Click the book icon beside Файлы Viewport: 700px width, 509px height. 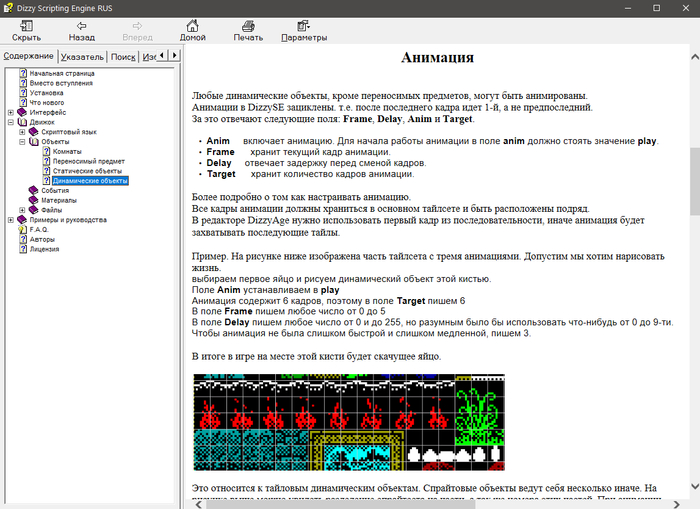[x=34, y=210]
